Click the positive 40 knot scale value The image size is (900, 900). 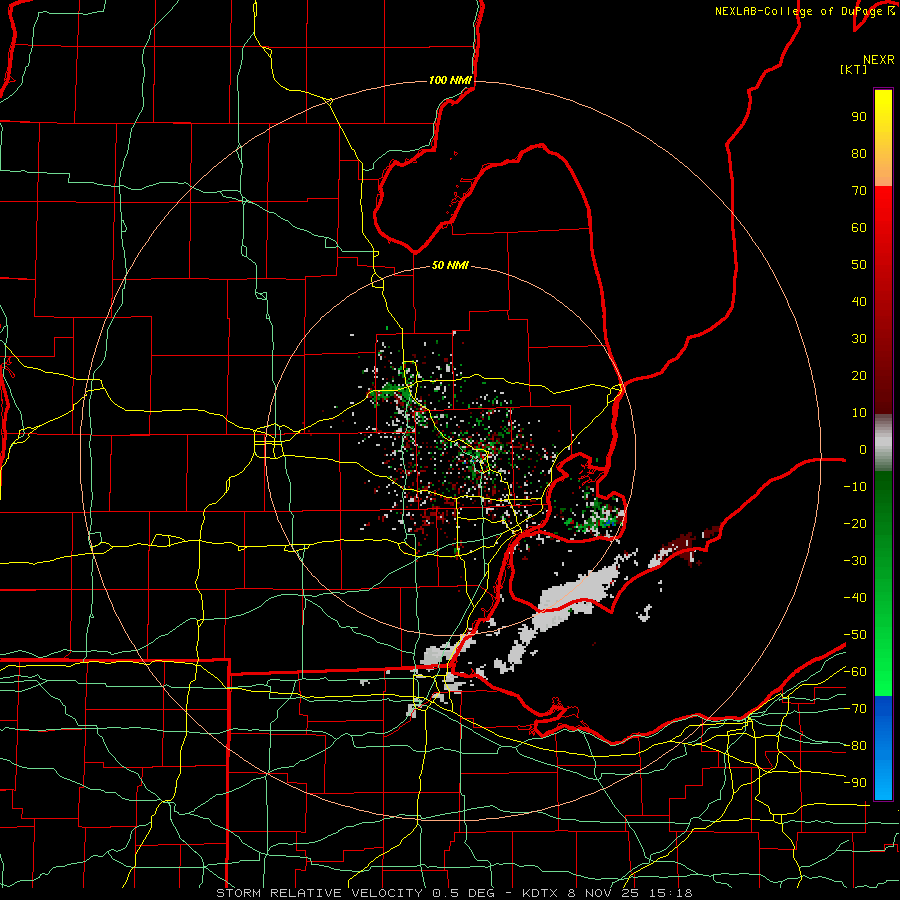(859, 302)
